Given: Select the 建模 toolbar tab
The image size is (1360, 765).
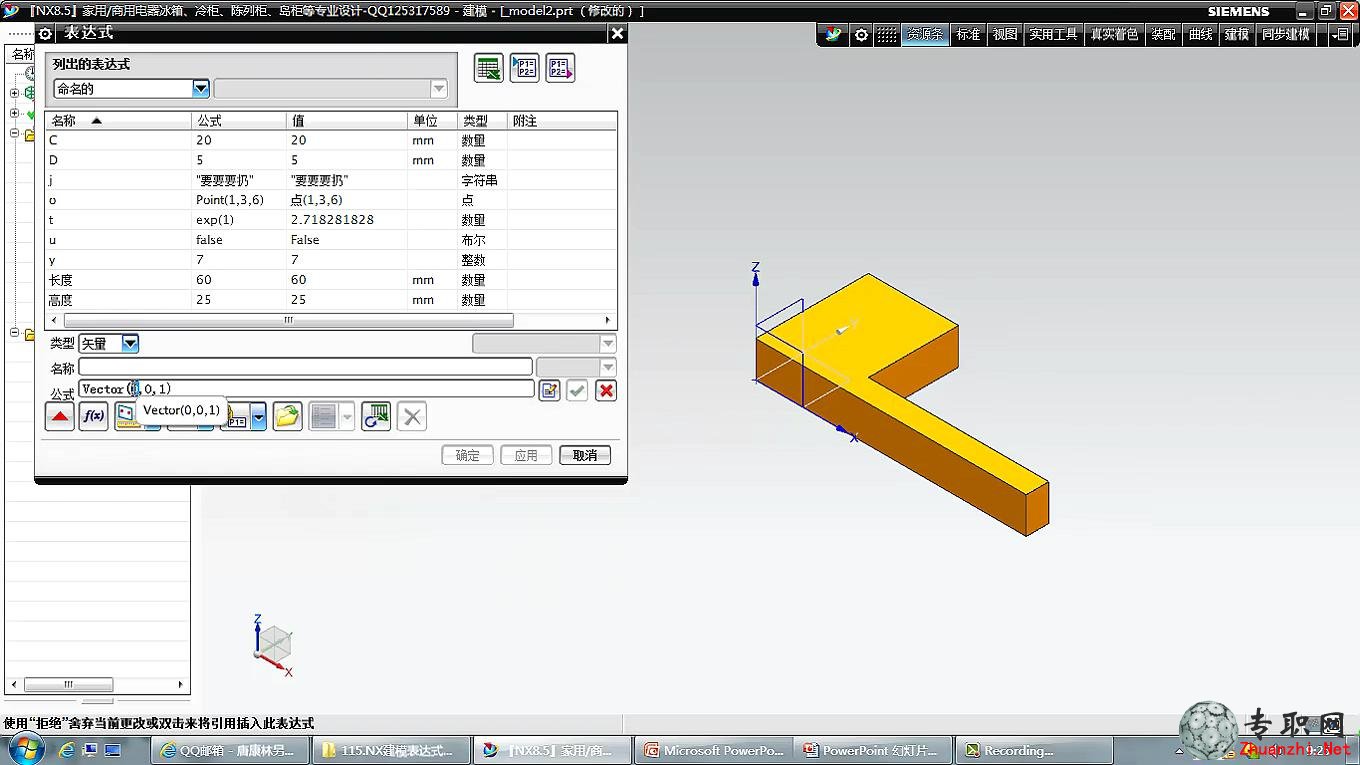Looking at the screenshot, I should 1237,34.
